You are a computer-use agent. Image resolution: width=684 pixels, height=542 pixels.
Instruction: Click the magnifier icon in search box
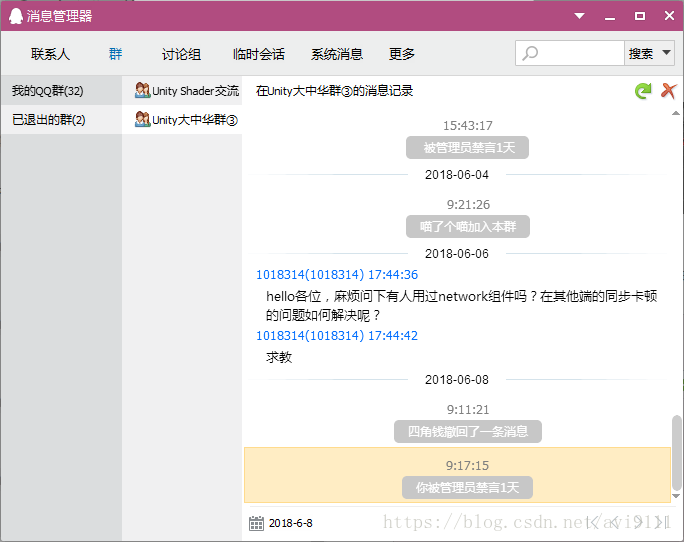pyautogui.click(x=530, y=53)
